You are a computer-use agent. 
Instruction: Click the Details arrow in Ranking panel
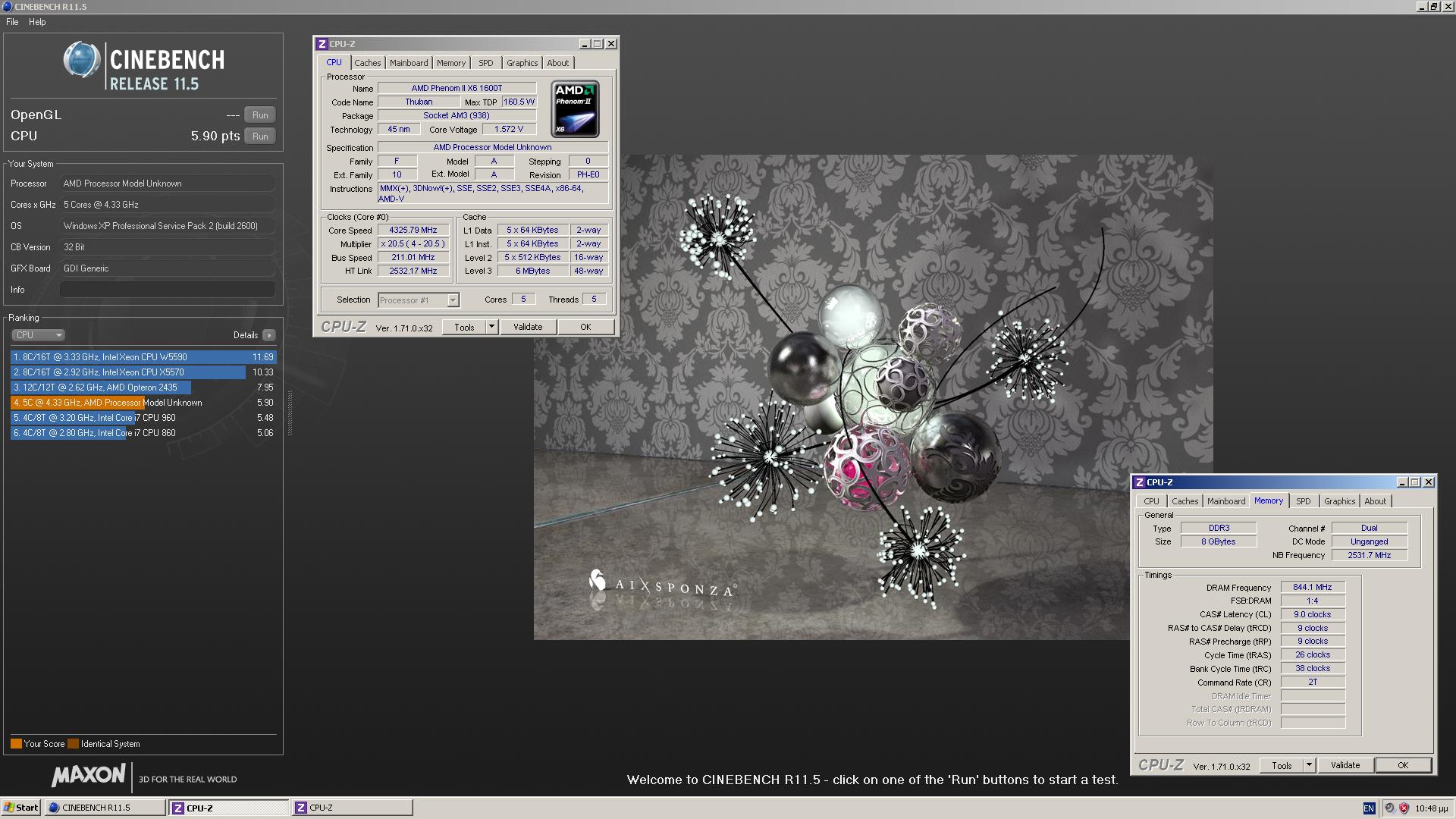[269, 335]
